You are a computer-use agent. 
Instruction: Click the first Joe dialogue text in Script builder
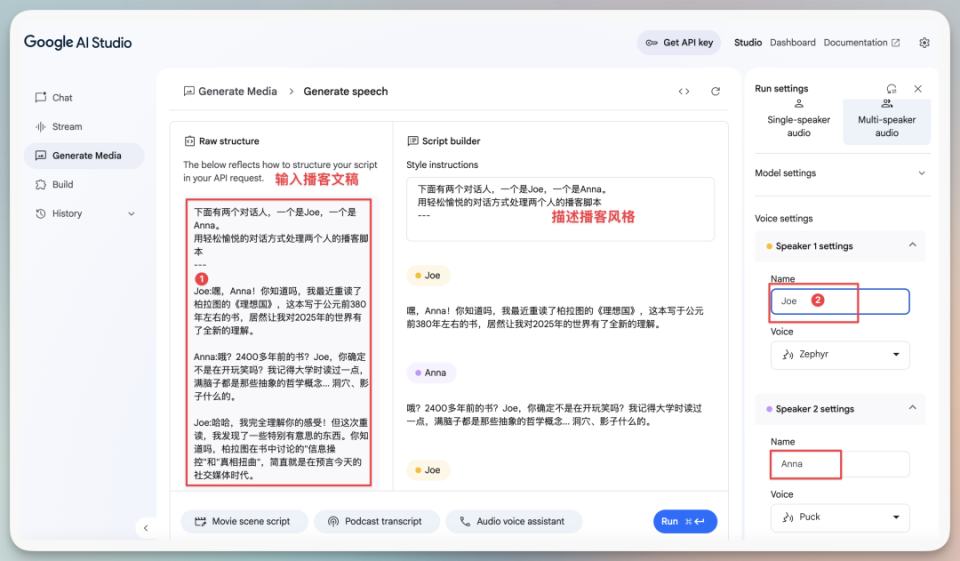point(555,317)
